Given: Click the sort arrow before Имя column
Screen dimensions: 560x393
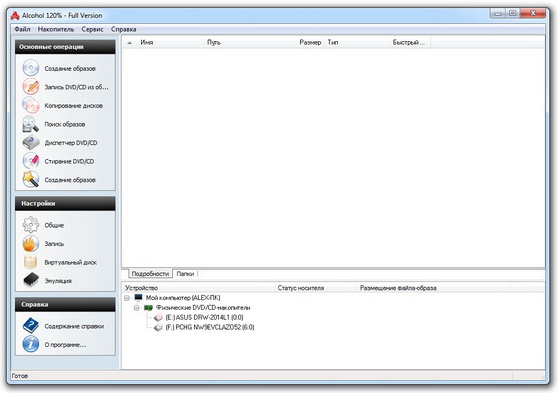Looking at the screenshot, I should pyautogui.click(x=130, y=43).
